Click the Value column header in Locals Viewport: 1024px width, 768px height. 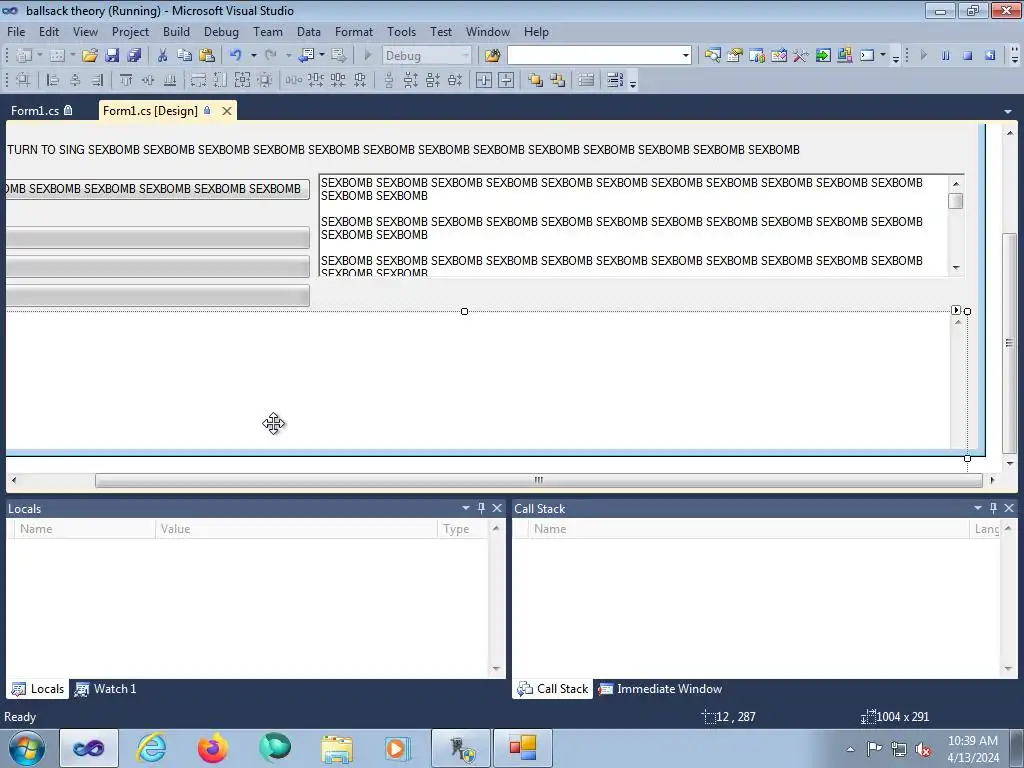(296, 529)
